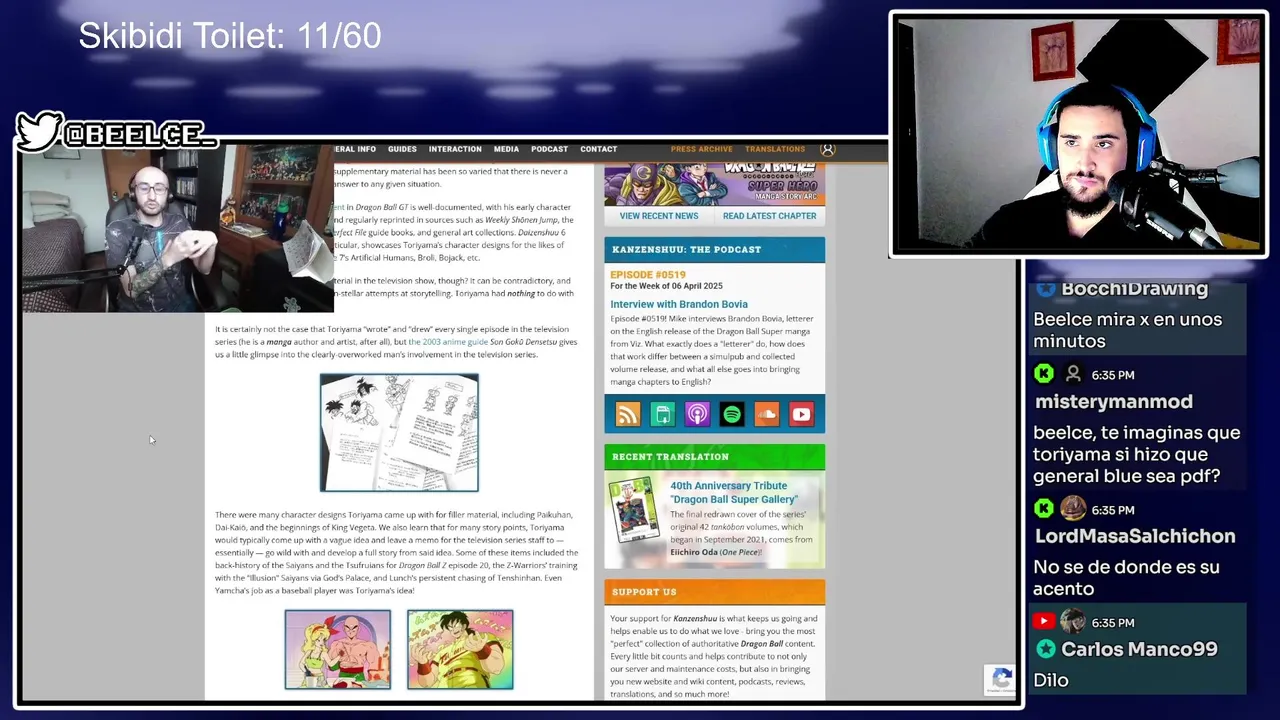The width and height of the screenshot is (1280, 720).
Task: Click the LordMasaSalchichon username in chat
Action: (x=1135, y=536)
